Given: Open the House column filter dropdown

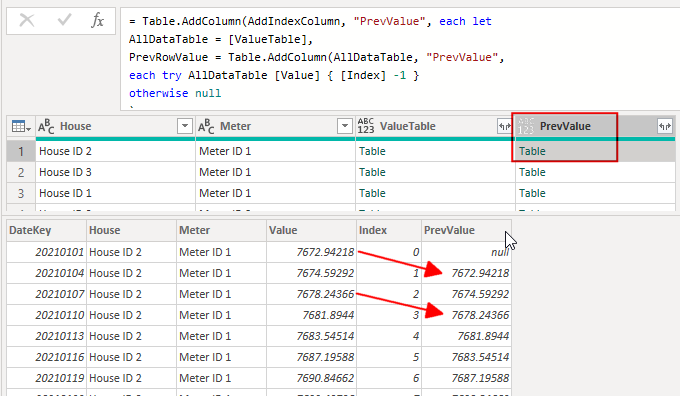Looking at the screenshot, I should (185, 126).
